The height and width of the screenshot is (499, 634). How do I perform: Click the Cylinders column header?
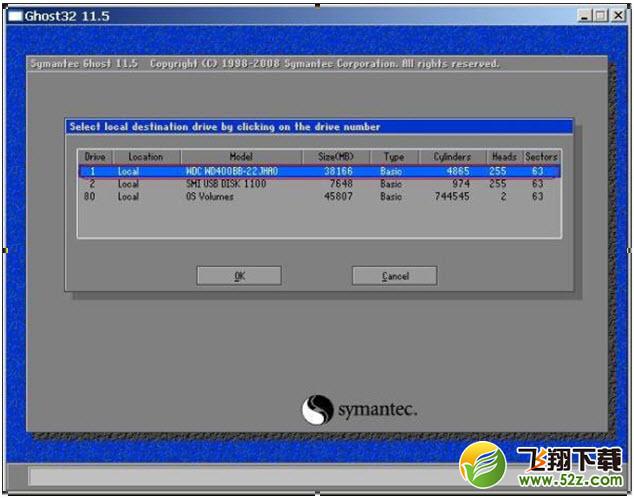pos(452,156)
